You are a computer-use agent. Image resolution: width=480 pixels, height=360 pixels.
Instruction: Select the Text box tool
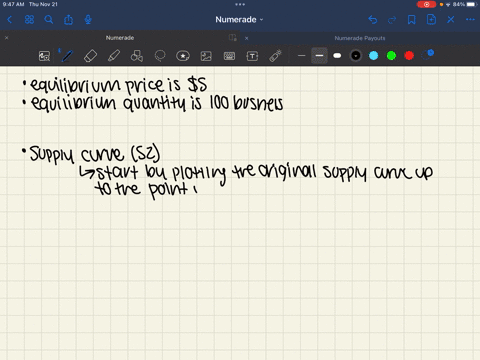[252, 56]
